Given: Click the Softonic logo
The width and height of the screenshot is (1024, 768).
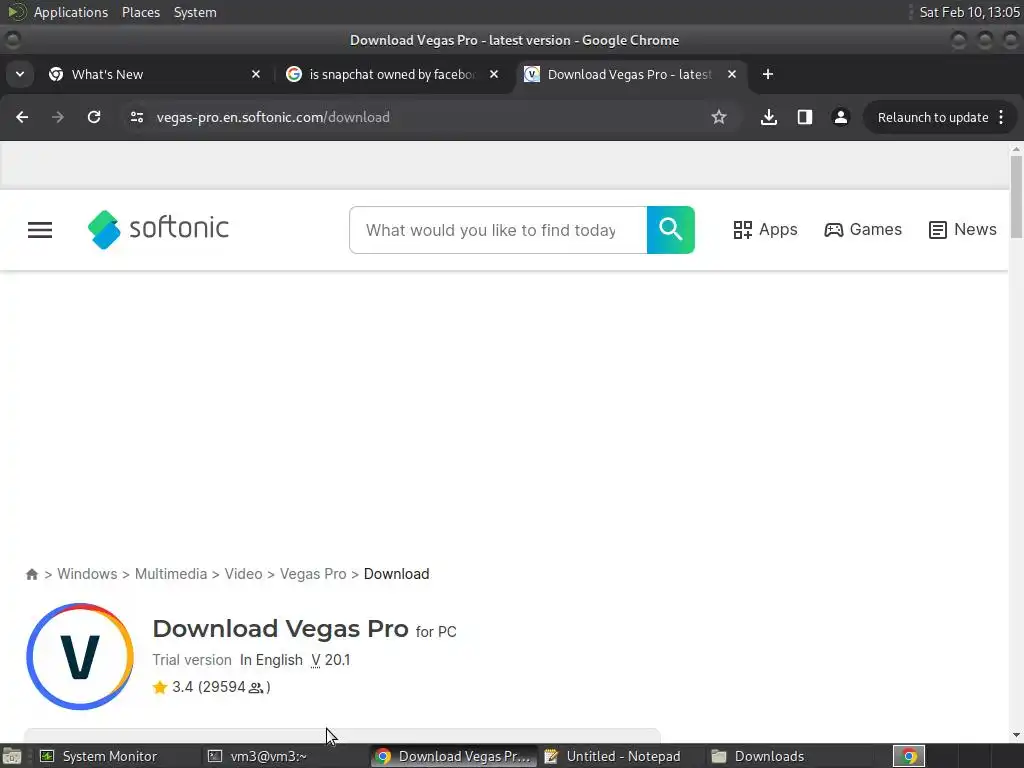Looking at the screenshot, I should [x=159, y=229].
